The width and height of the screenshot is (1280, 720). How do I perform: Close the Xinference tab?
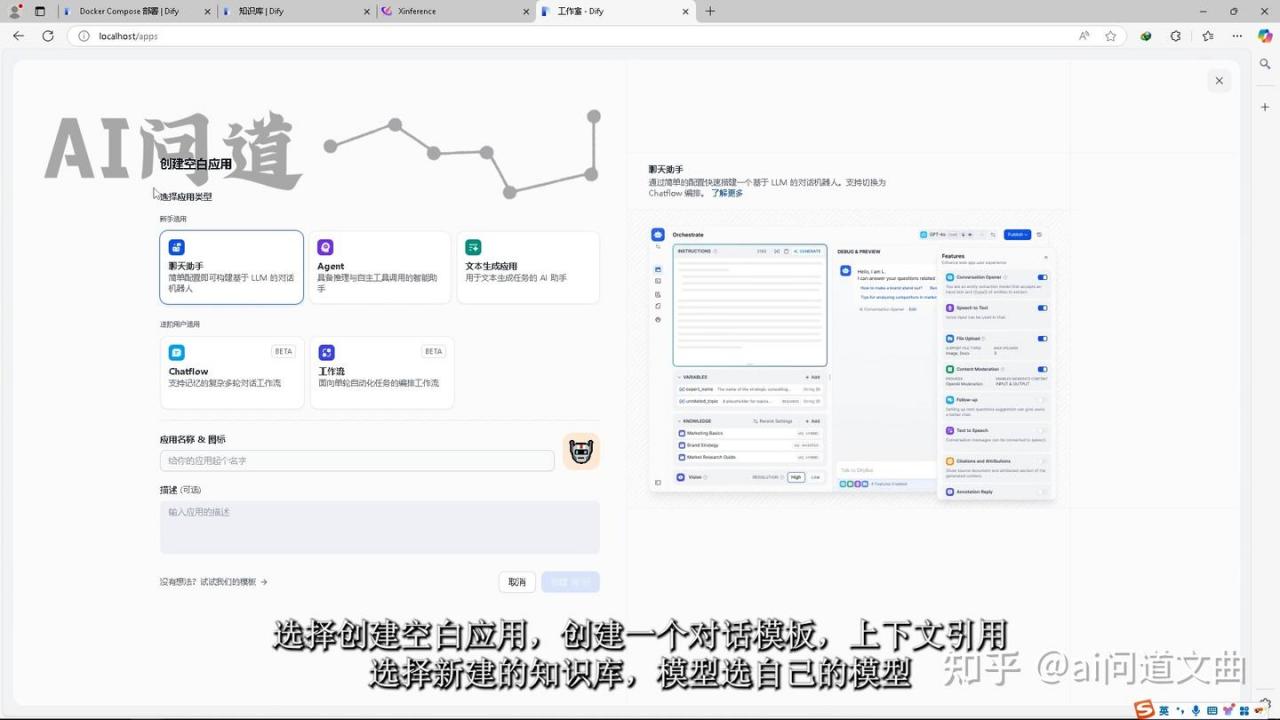pyautogui.click(x=526, y=11)
